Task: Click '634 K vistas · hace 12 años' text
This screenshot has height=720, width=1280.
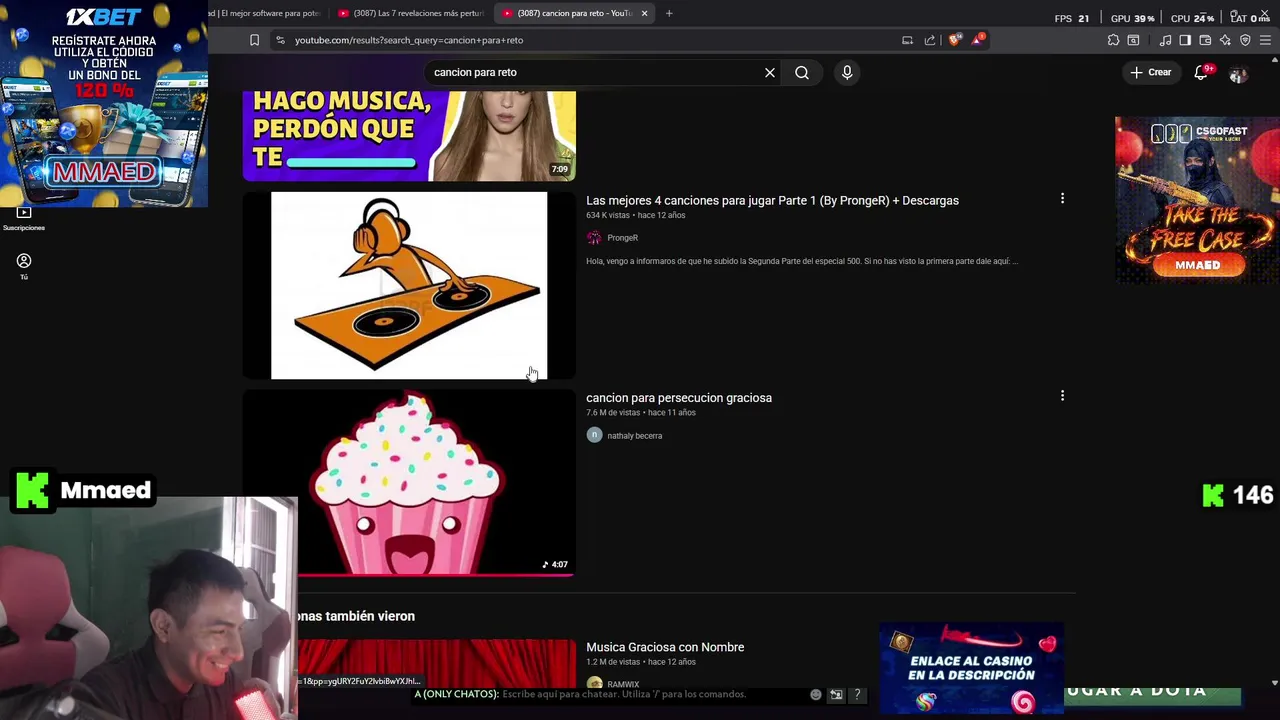Action: [635, 215]
